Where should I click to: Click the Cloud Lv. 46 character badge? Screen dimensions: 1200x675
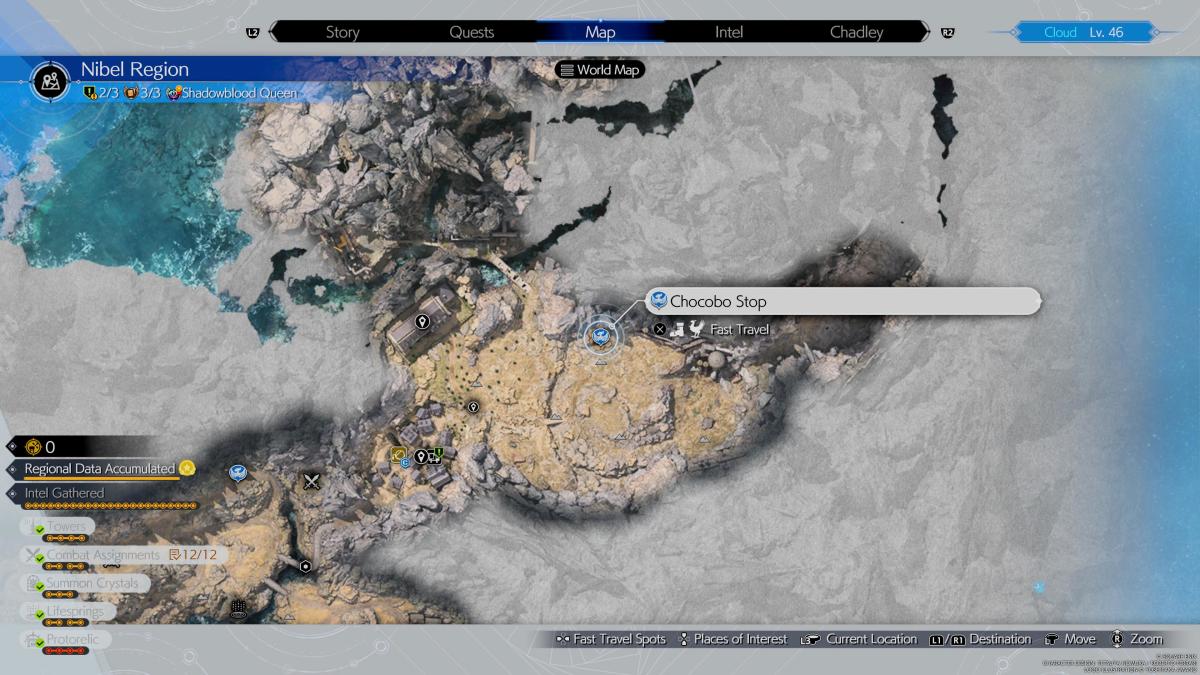point(1085,32)
